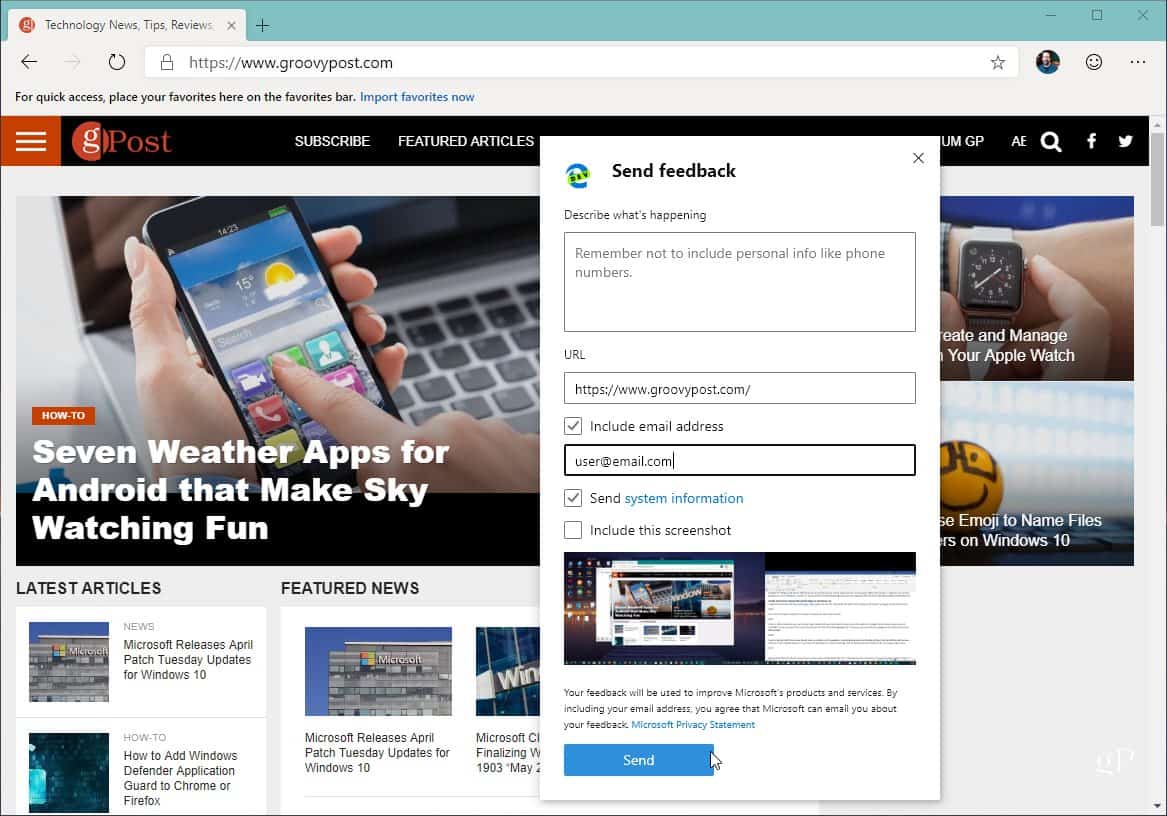Click the gPost site logo
The width and height of the screenshot is (1167, 816).
click(121, 141)
